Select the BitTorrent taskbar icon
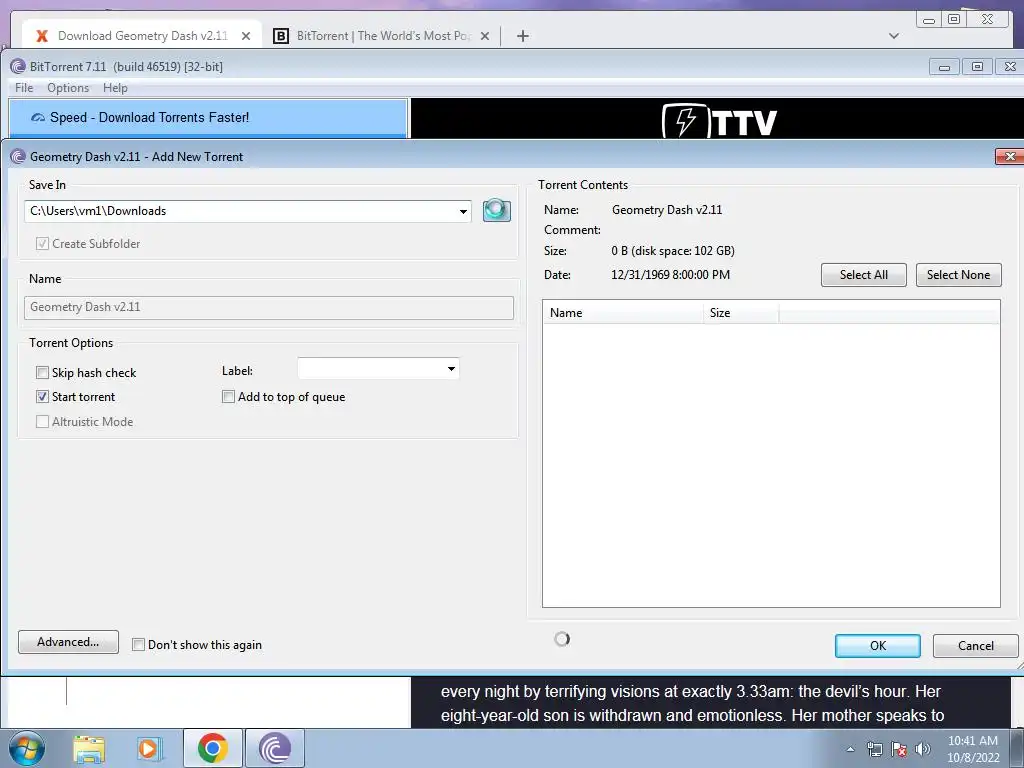 pos(275,748)
